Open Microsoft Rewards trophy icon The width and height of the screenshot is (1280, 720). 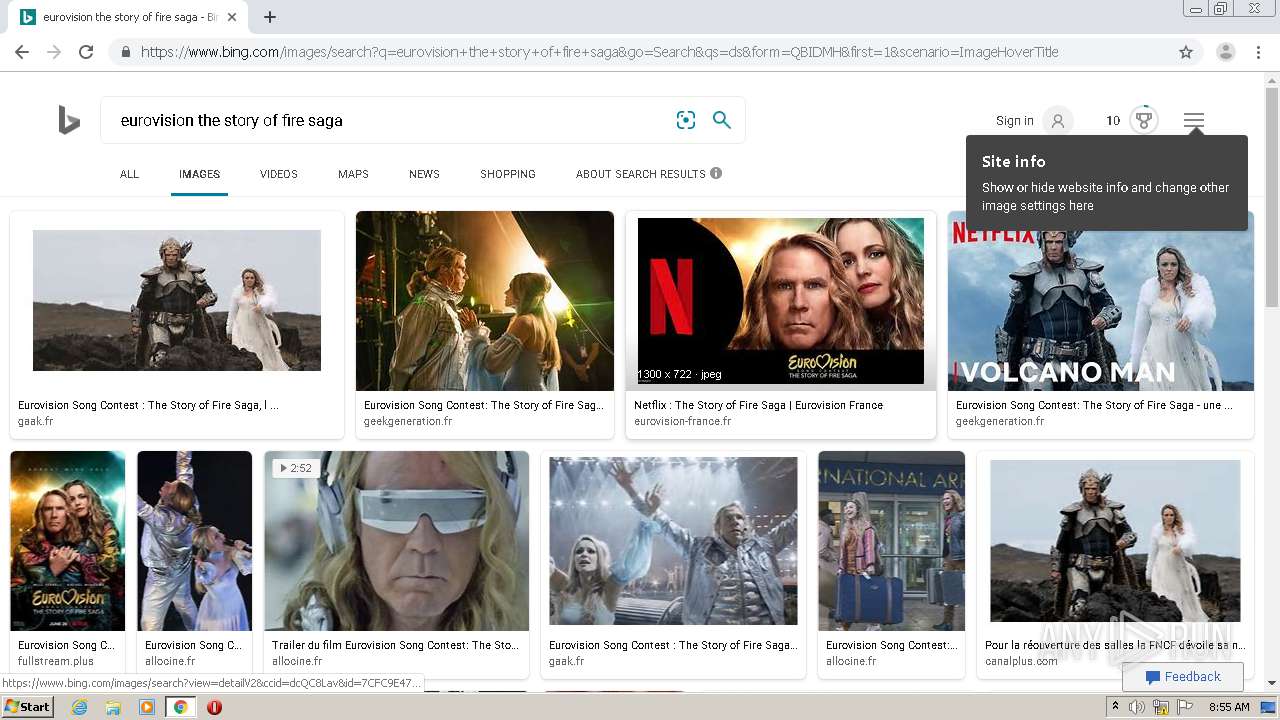click(x=1144, y=121)
